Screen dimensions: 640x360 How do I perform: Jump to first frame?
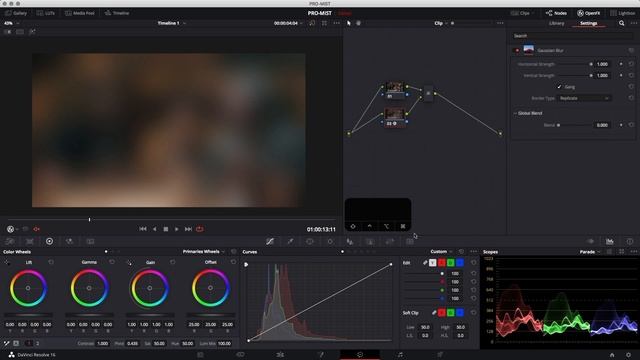(142, 229)
